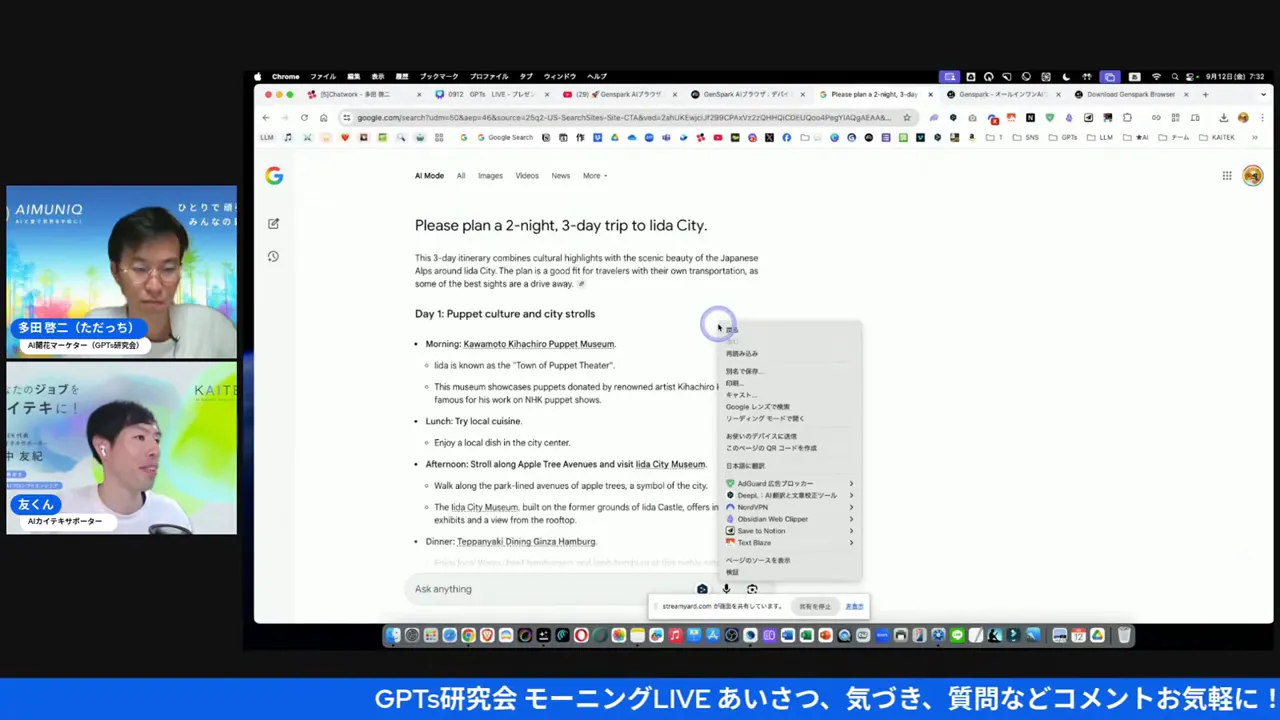Switch to the Download Genspark Browser tab
The height and width of the screenshot is (720, 1280).
1130,94
